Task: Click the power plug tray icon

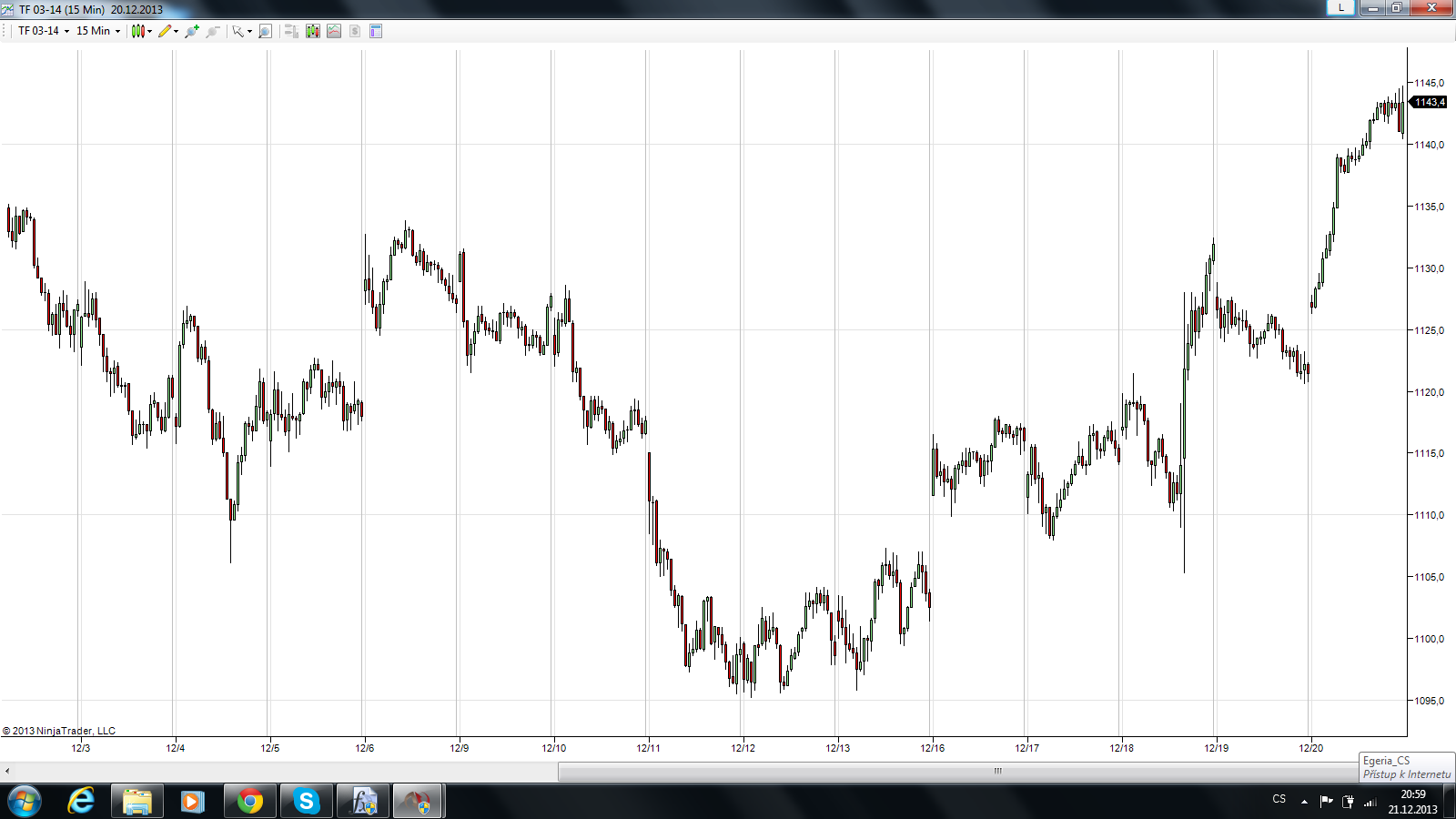Action: [1348, 802]
